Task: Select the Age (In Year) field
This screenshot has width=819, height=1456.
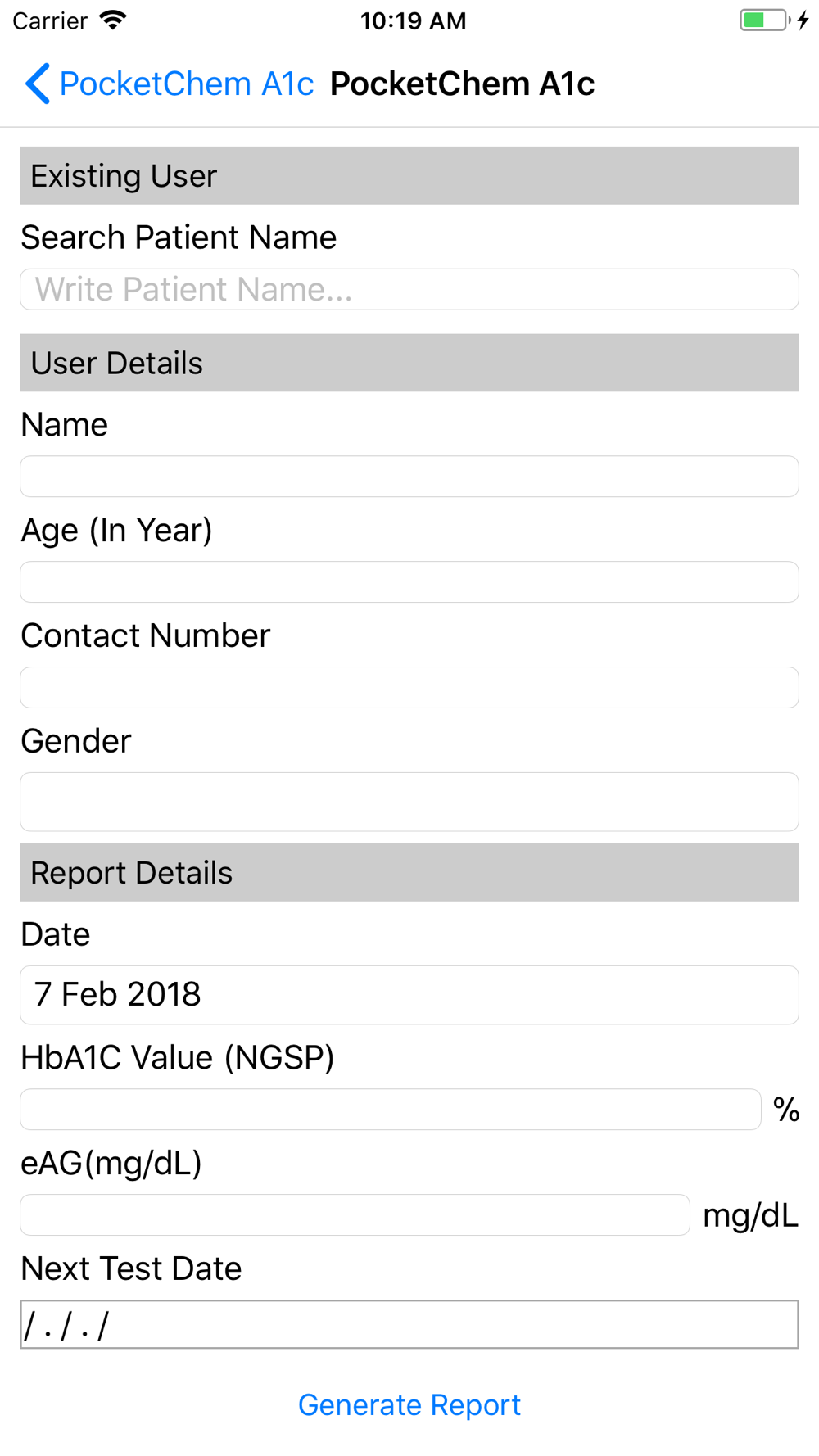Action: (x=409, y=582)
